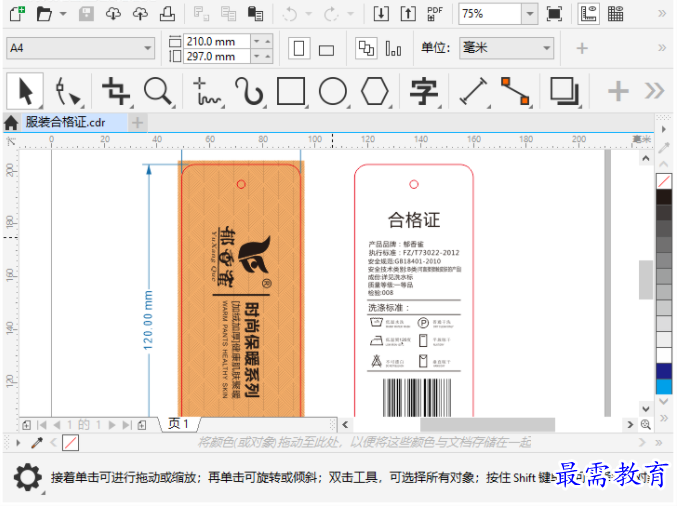Set landscape page orientation
The height and width of the screenshot is (506, 677).
coord(326,50)
